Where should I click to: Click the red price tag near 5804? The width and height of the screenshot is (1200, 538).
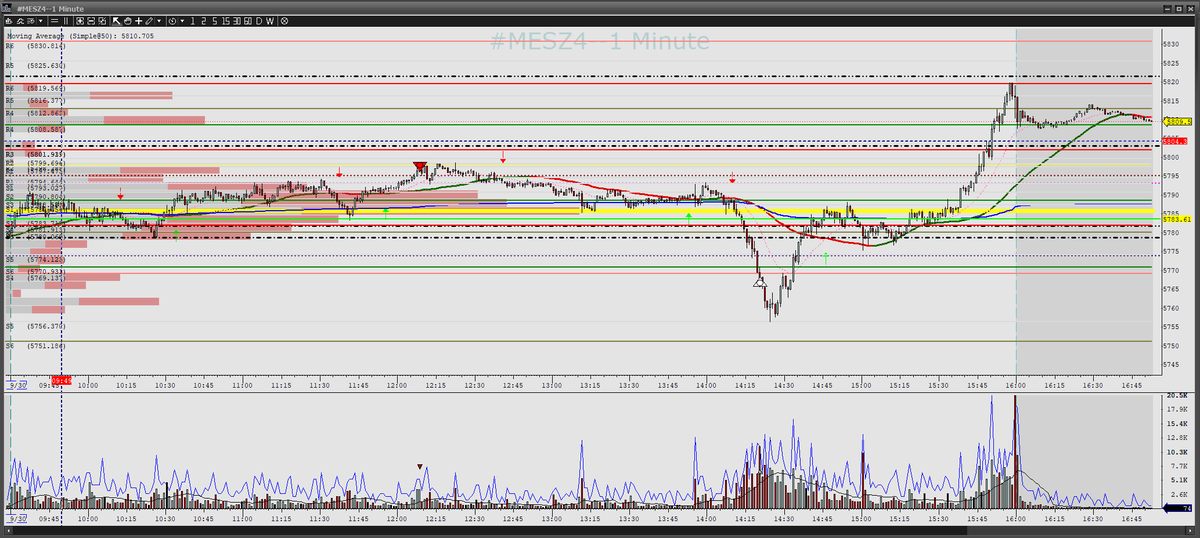click(x=1175, y=141)
